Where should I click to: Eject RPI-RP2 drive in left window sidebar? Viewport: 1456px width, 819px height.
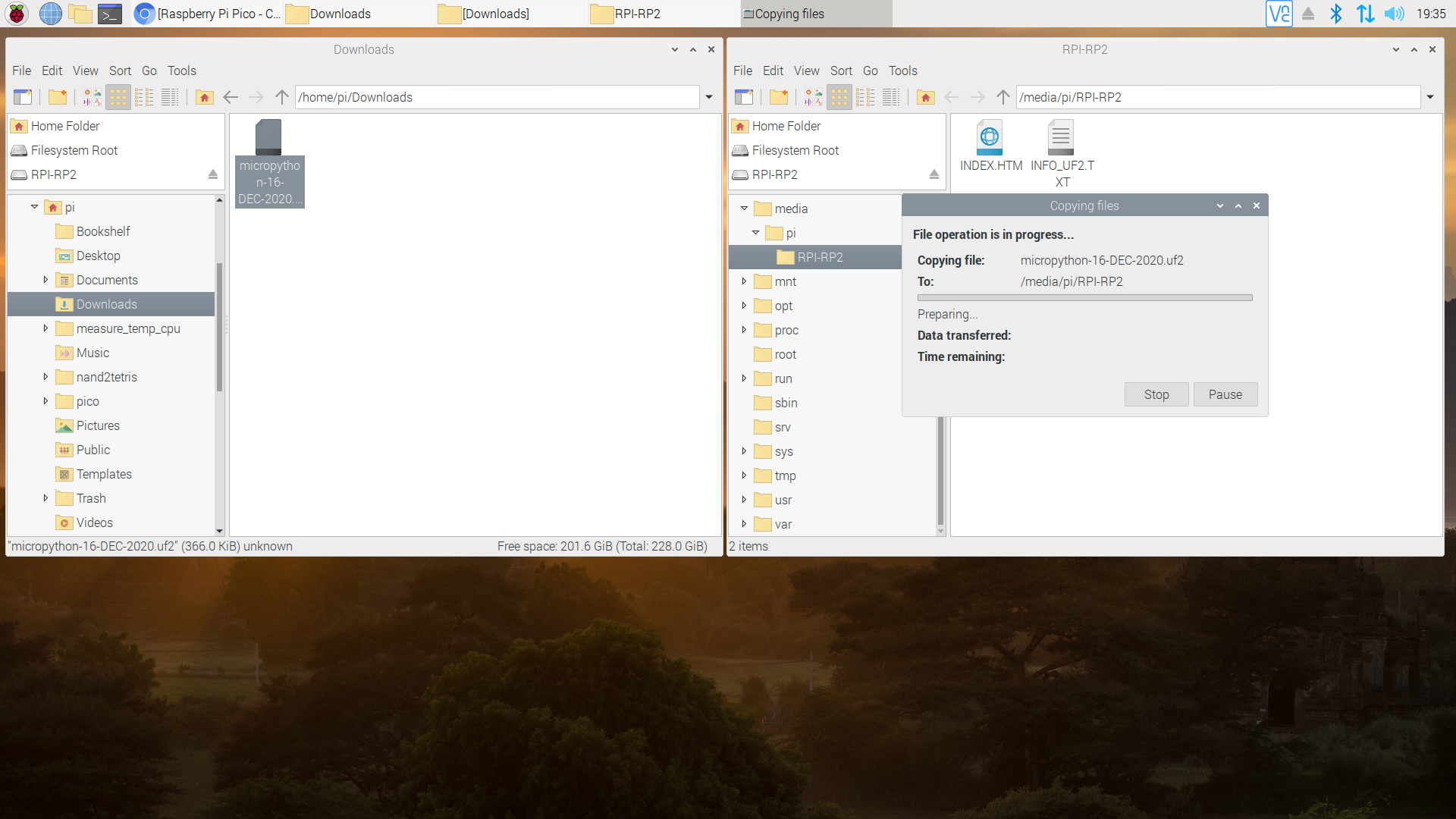click(x=213, y=174)
